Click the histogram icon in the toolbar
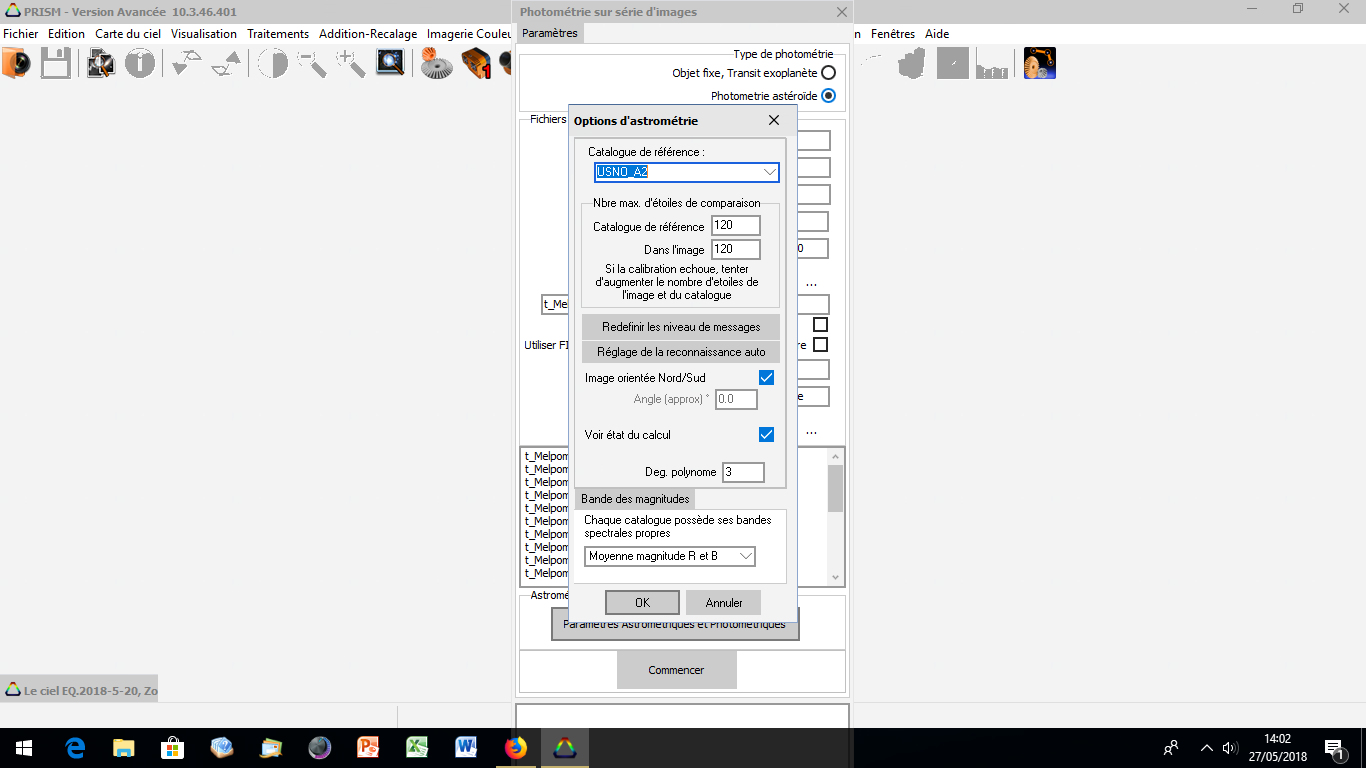This screenshot has width=1366, height=768. click(991, 64)
